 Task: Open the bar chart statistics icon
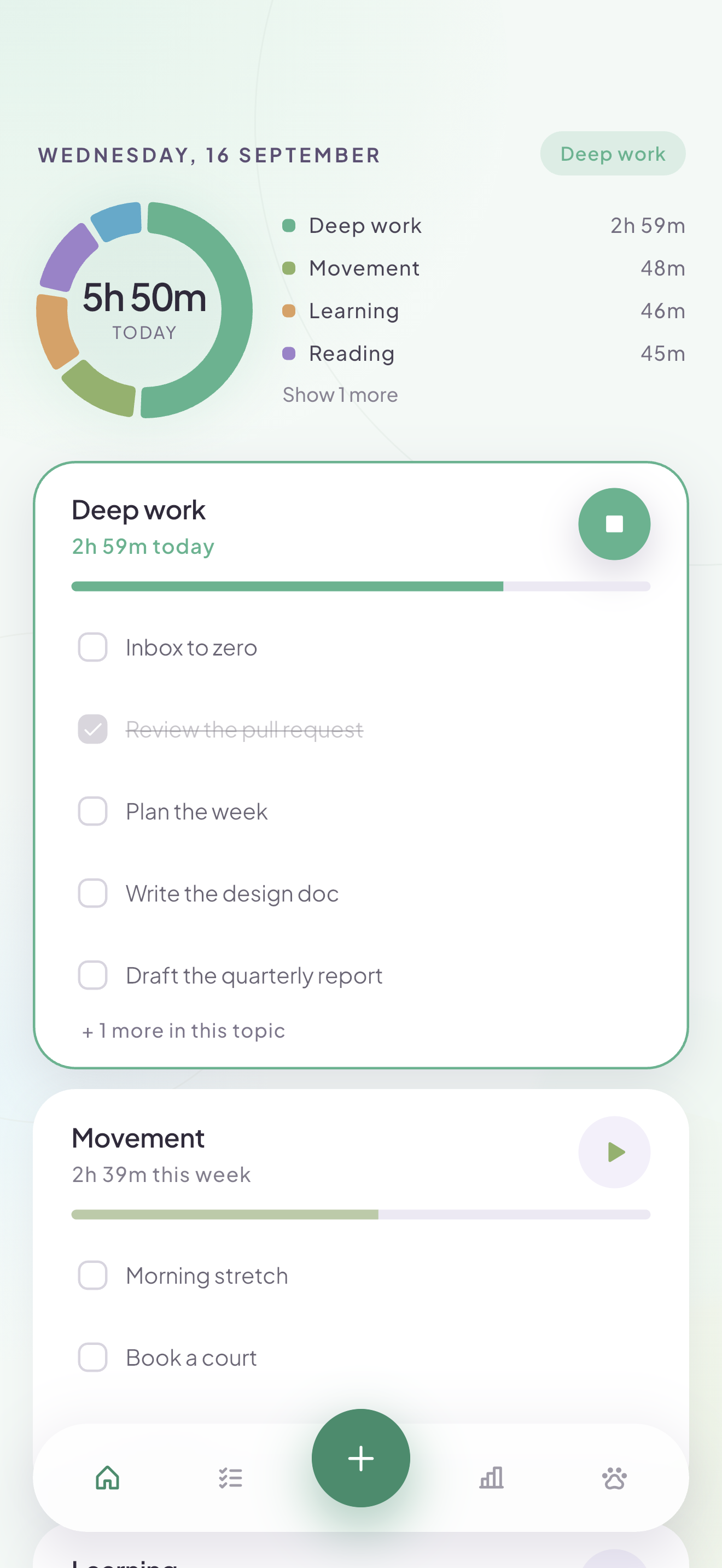click(491, 1478)
